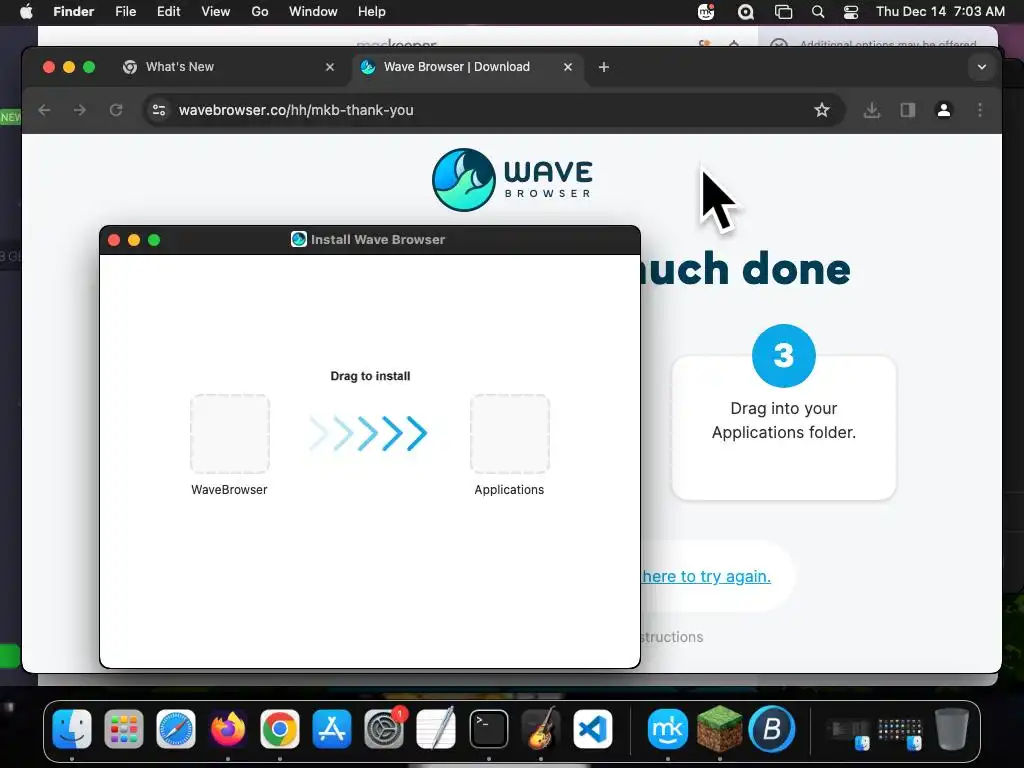The width and height of the screenshot is (1024, 768).
Task: Click the 'Applications' label
Action: 509,490
